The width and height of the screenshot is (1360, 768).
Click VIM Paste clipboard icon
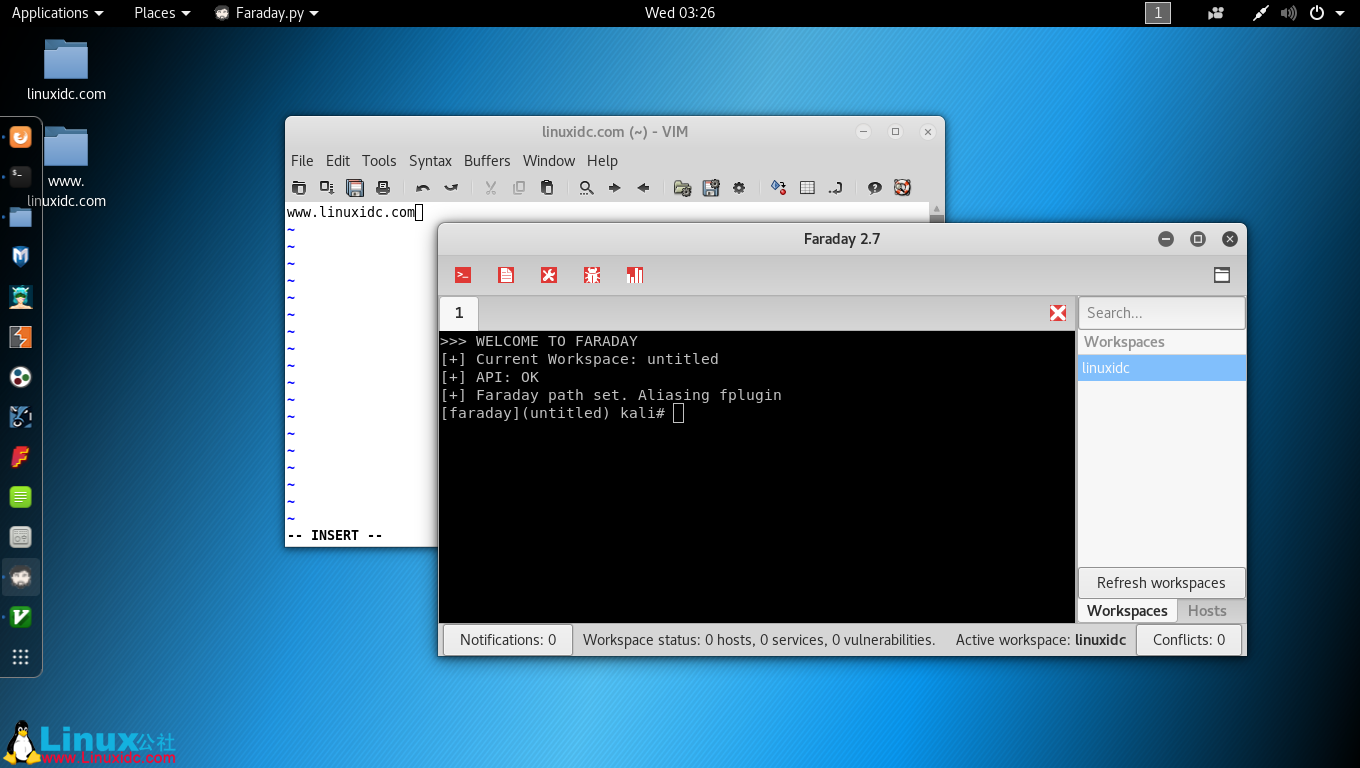click(547, 187)
